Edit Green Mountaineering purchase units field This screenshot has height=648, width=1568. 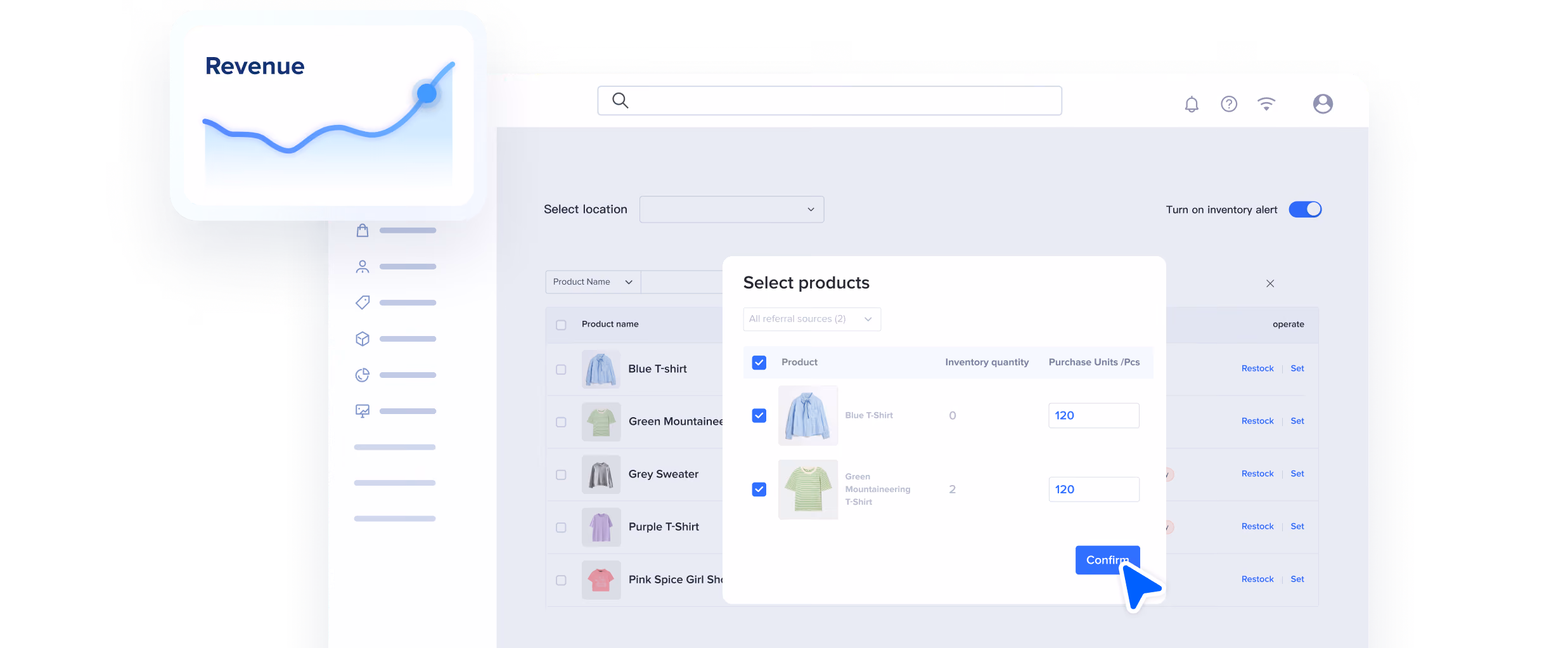point(1093,489)
